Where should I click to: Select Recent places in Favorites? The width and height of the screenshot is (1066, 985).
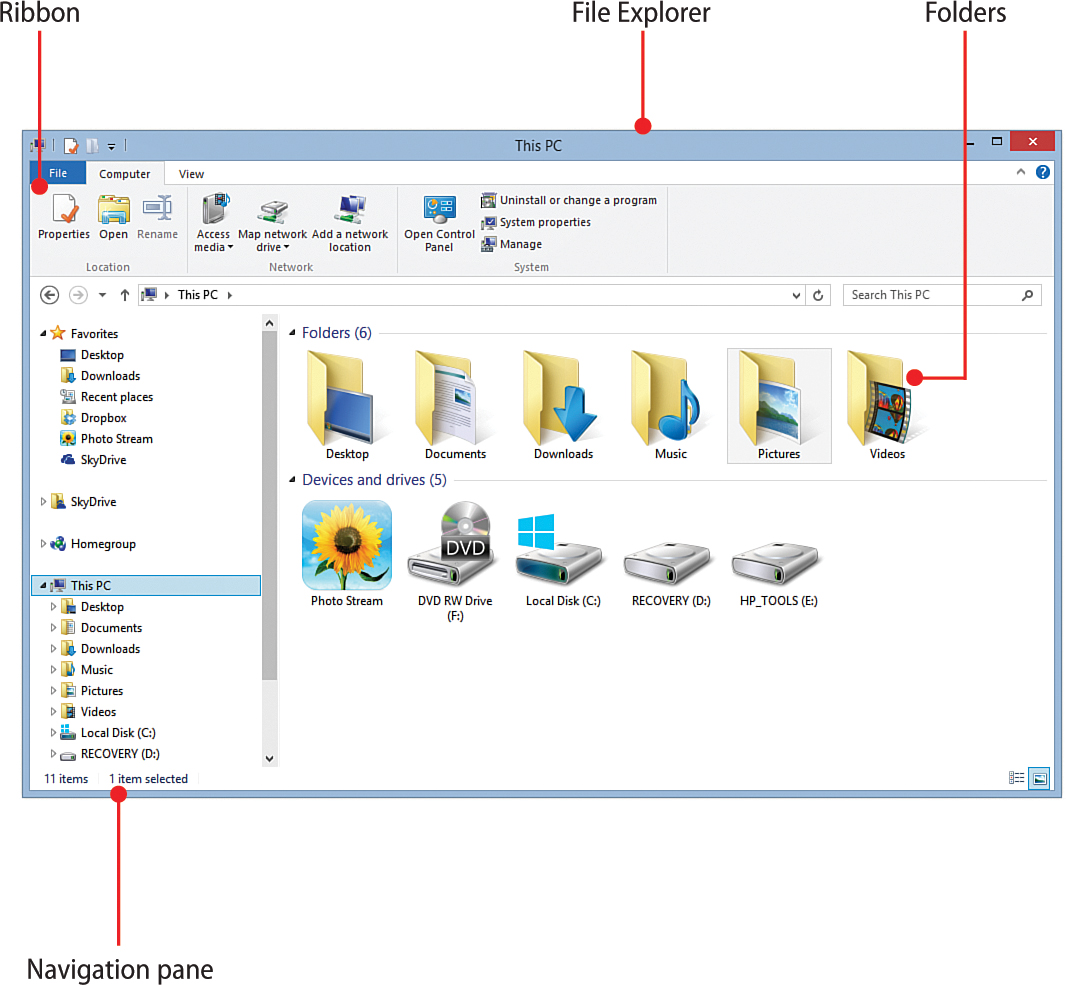click(x=107, y=397)
